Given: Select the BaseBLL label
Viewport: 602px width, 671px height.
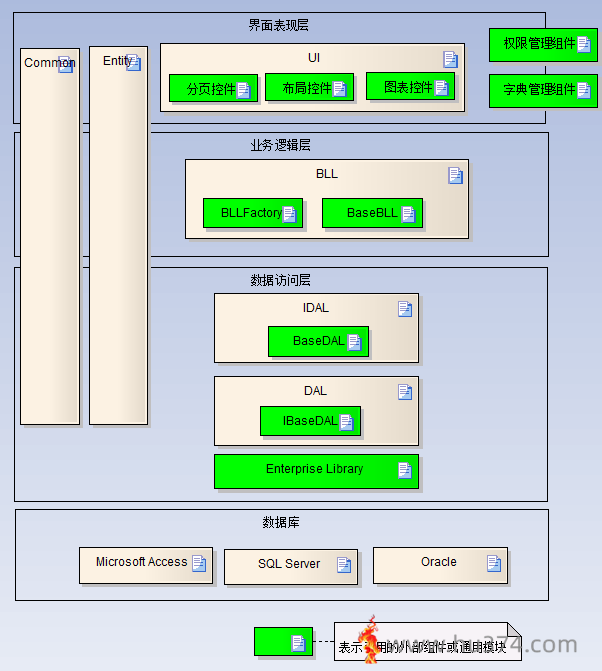Looking at the screenshot, I should [x=372, y=213].
